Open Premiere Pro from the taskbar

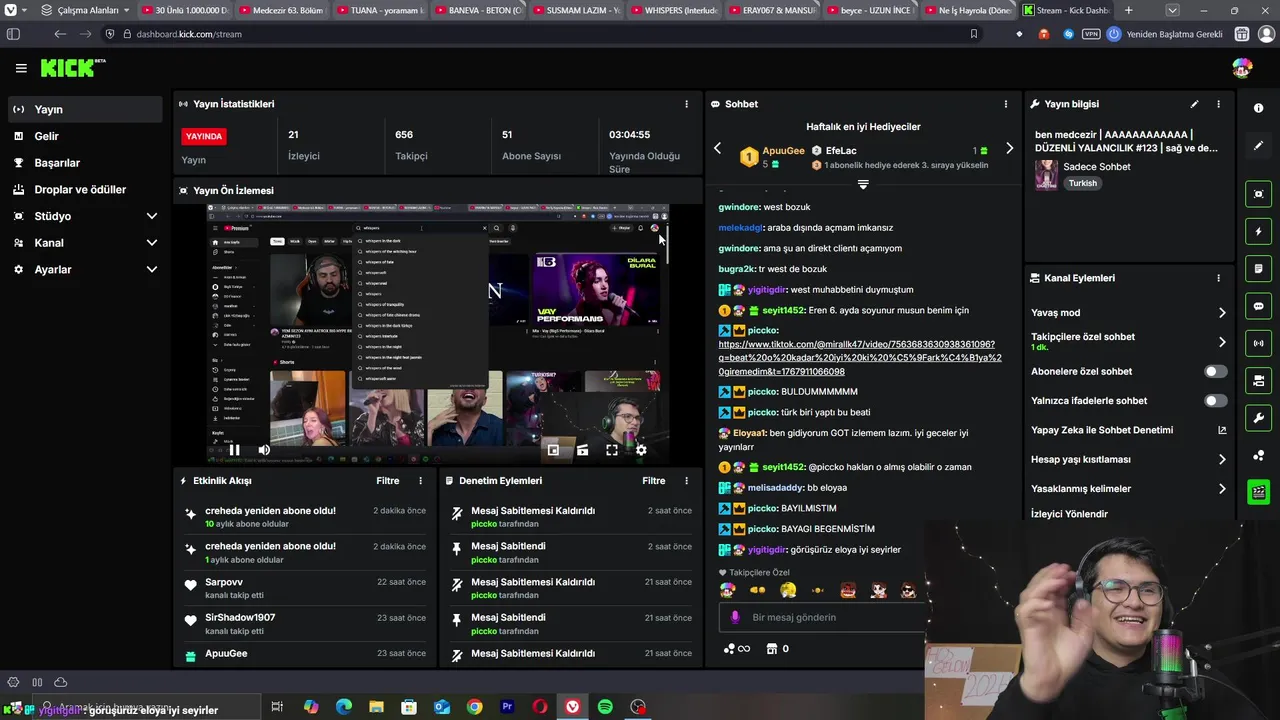(507, 707)
